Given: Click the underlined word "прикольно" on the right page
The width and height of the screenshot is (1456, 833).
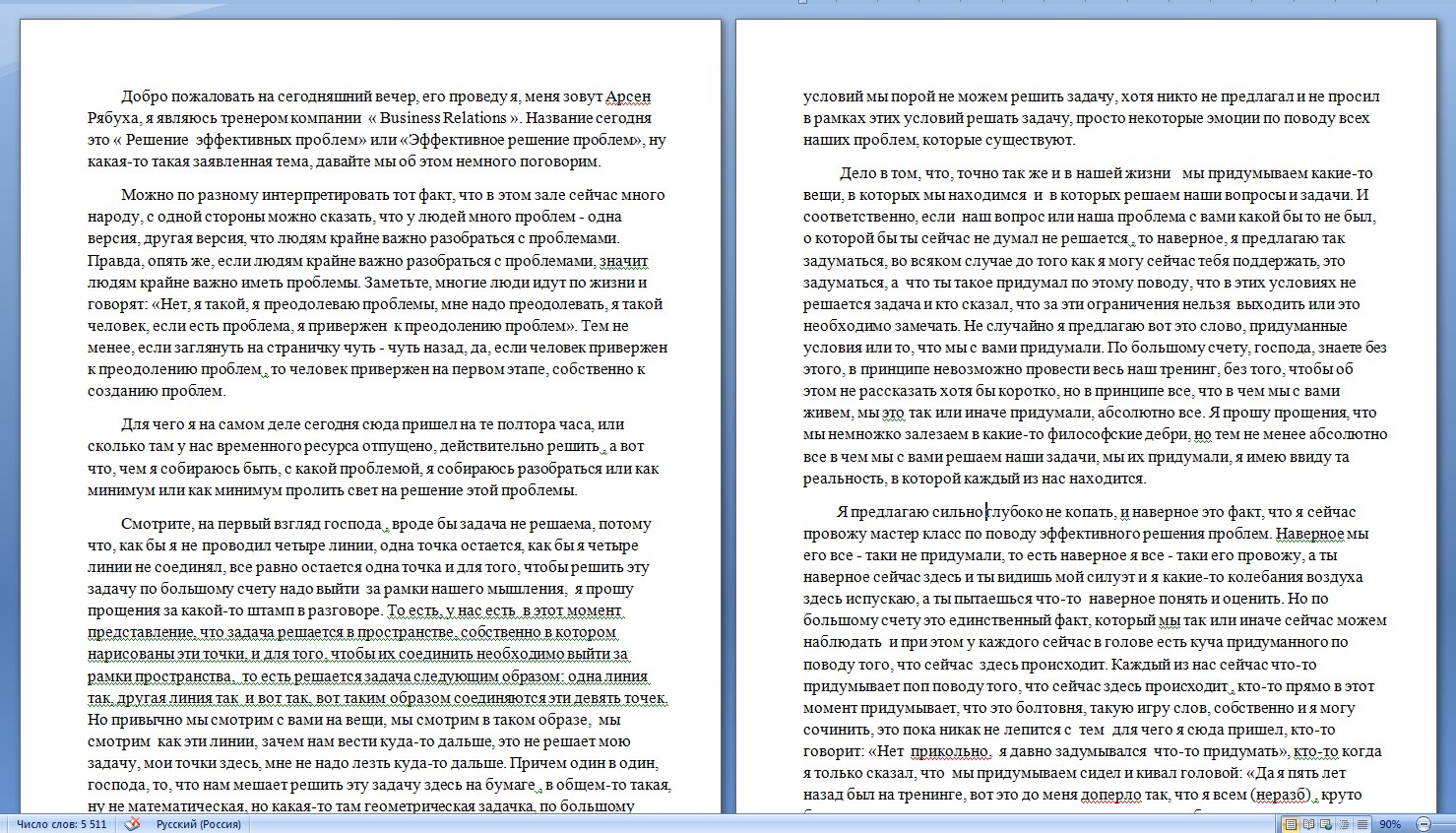Looking at the screenshot, I should pos(949,751).
